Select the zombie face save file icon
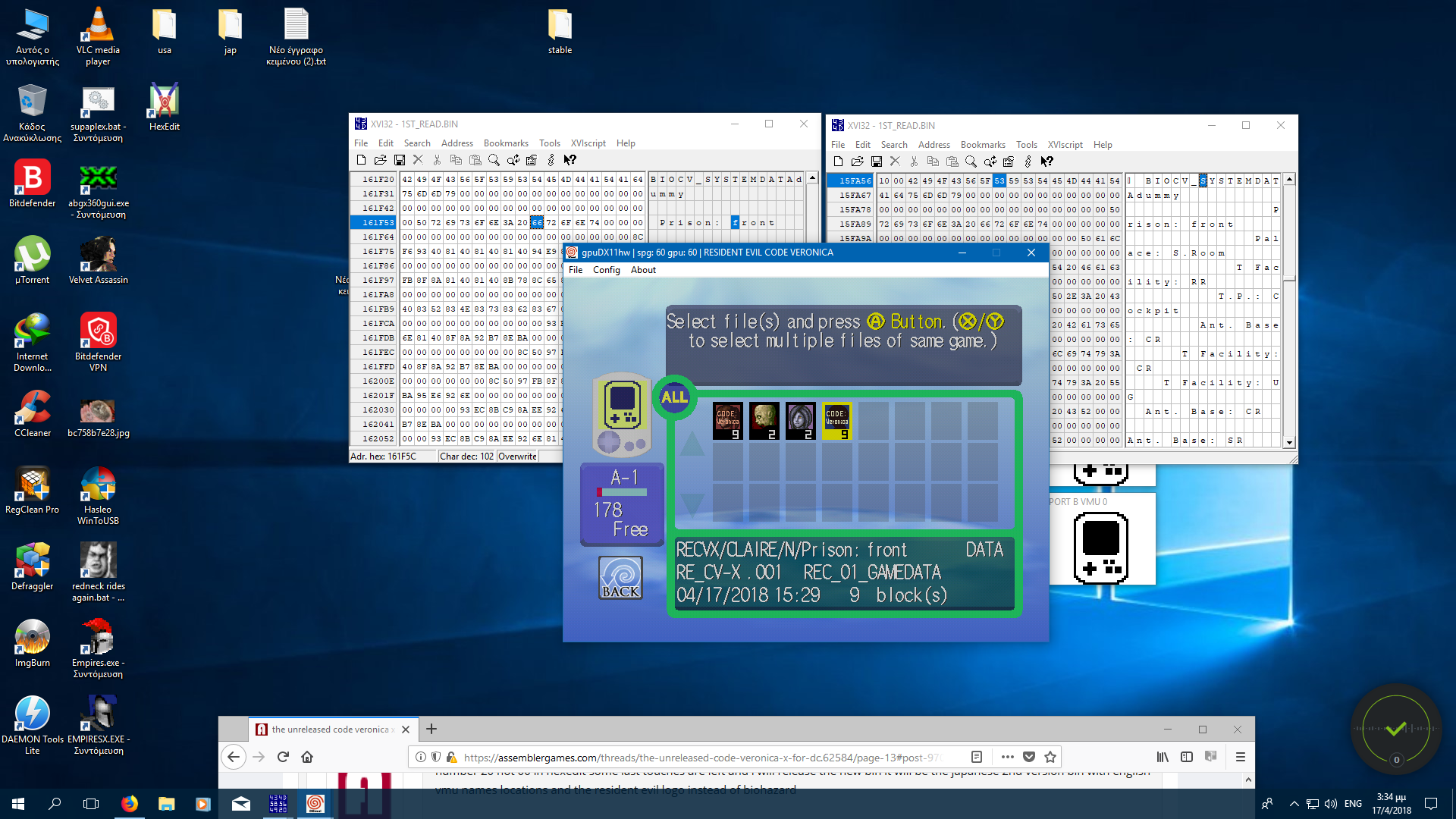This screenshot has height=819, width=1456. pos(764,421)
